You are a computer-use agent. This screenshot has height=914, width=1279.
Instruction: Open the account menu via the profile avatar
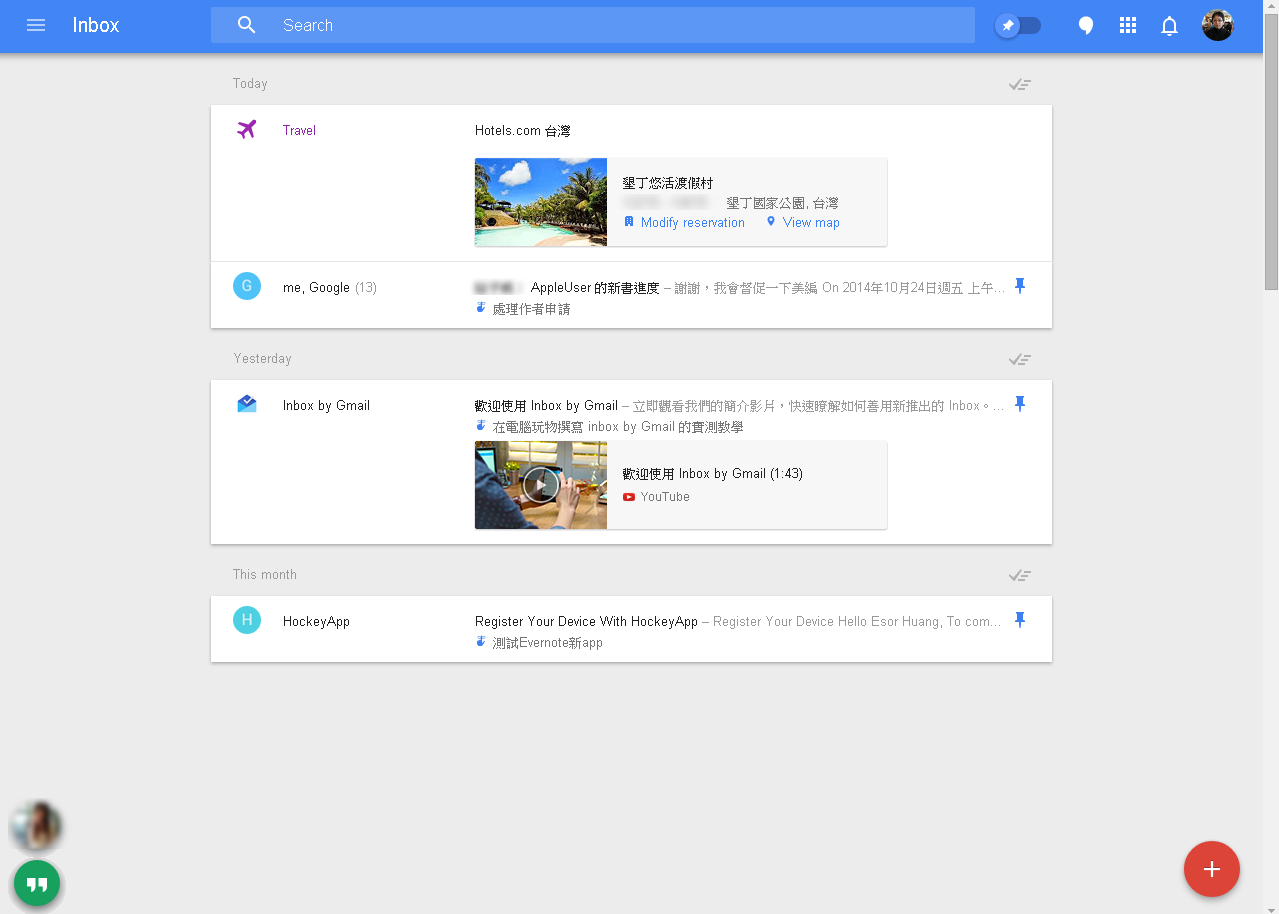(1217, 25)
